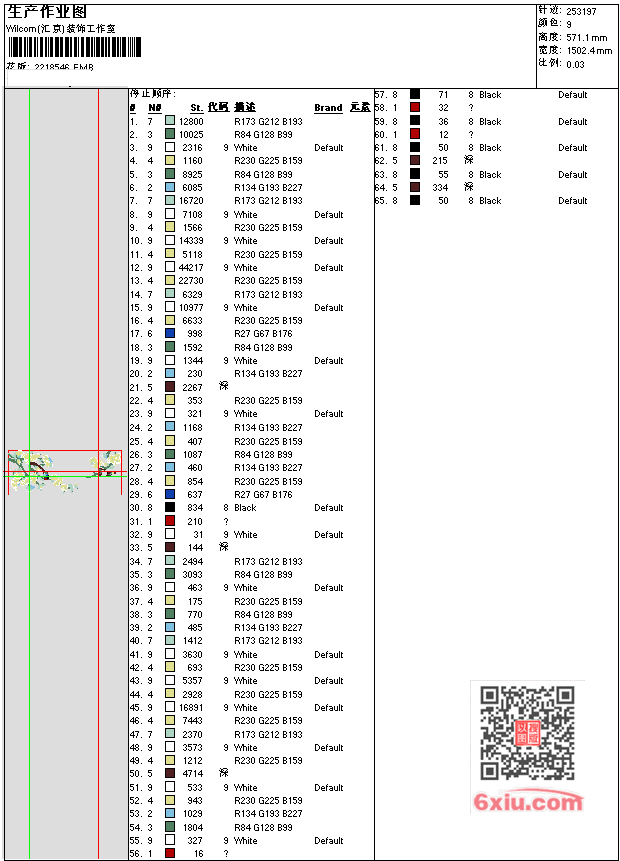Click stitch count '1804' in row 54
The width and height of the screenshot is (620, 861).
[193, 828]
